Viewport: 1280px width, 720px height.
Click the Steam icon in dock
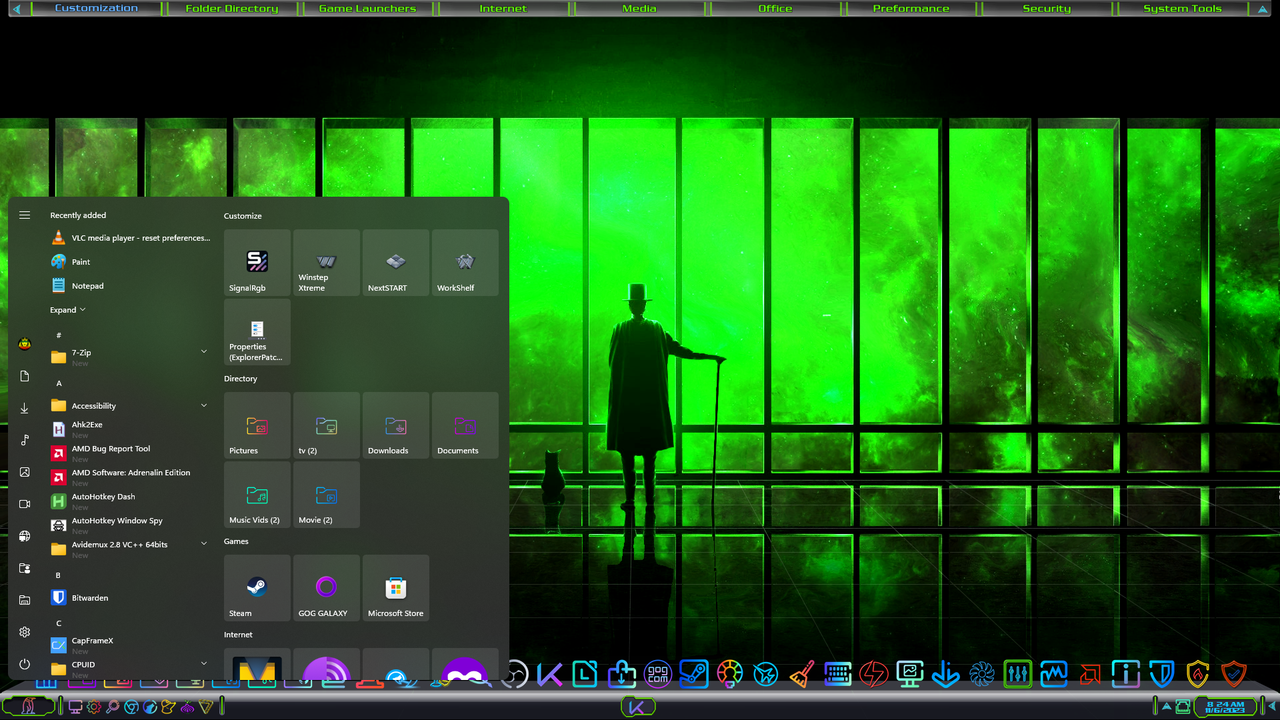pyautogui.click(x=694, y=674)
